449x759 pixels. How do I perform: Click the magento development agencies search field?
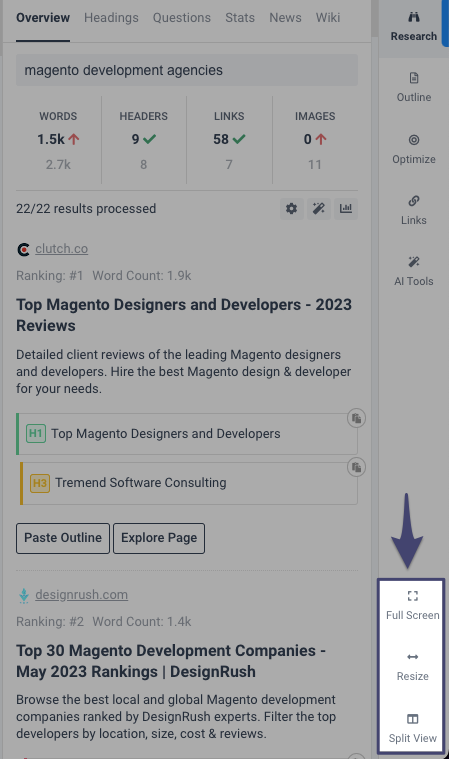pyautogui.click(x=187, y=70)
